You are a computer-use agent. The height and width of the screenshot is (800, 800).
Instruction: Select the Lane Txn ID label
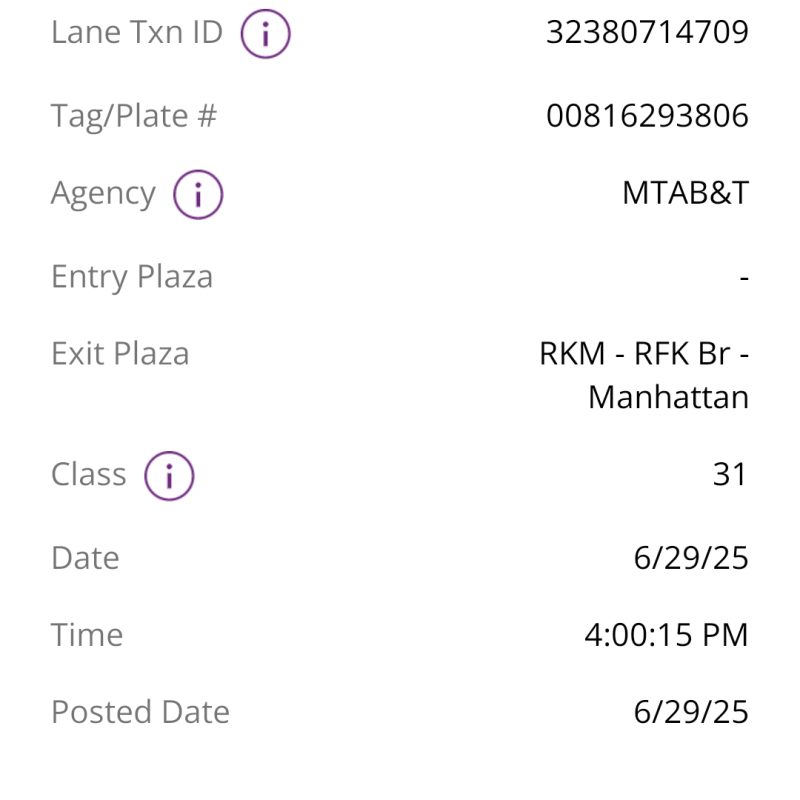click(x=136, y=33)
